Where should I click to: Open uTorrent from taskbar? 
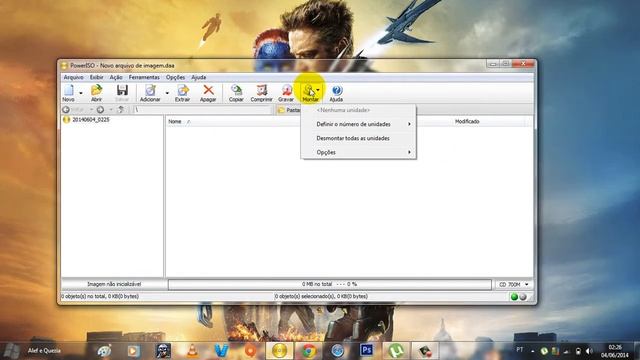[396, 351]
